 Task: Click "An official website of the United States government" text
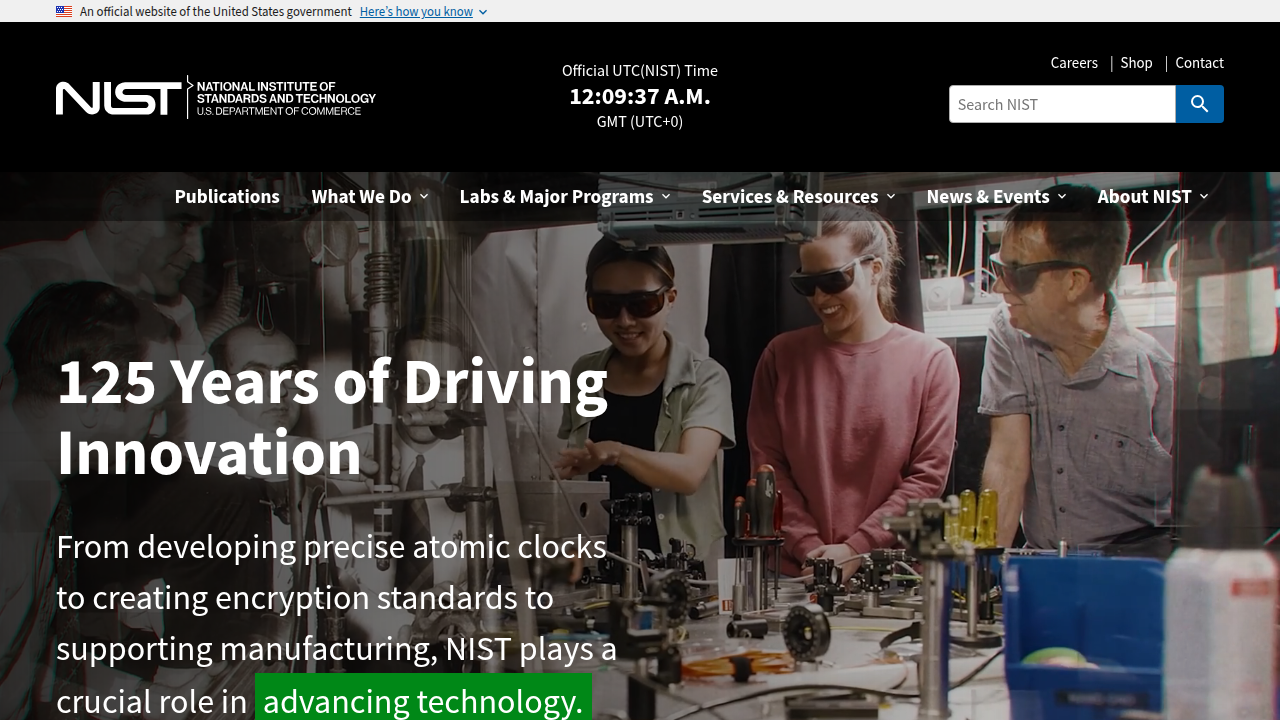point(216,12)
